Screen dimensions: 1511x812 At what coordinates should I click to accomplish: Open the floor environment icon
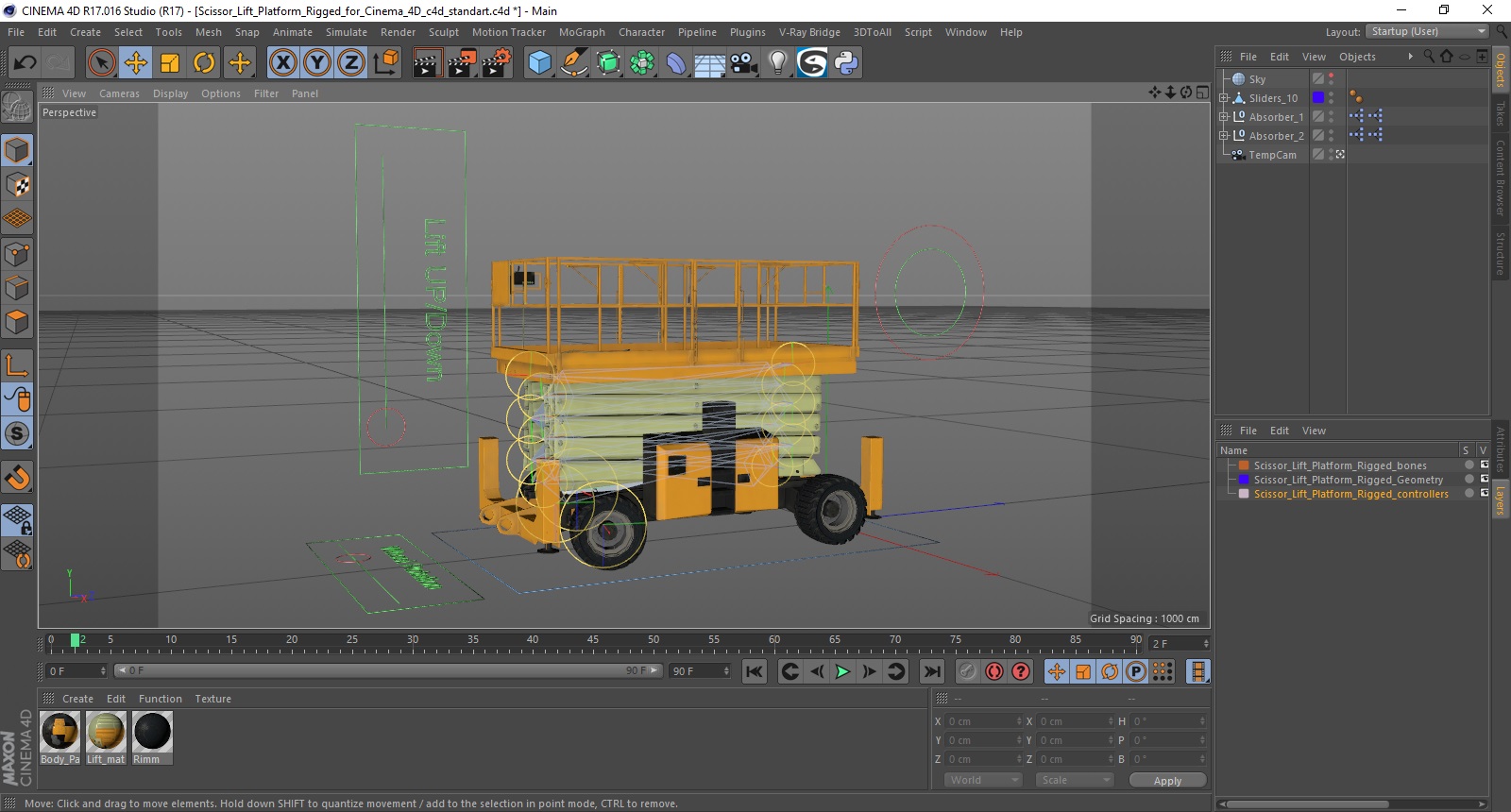point(709,63)
